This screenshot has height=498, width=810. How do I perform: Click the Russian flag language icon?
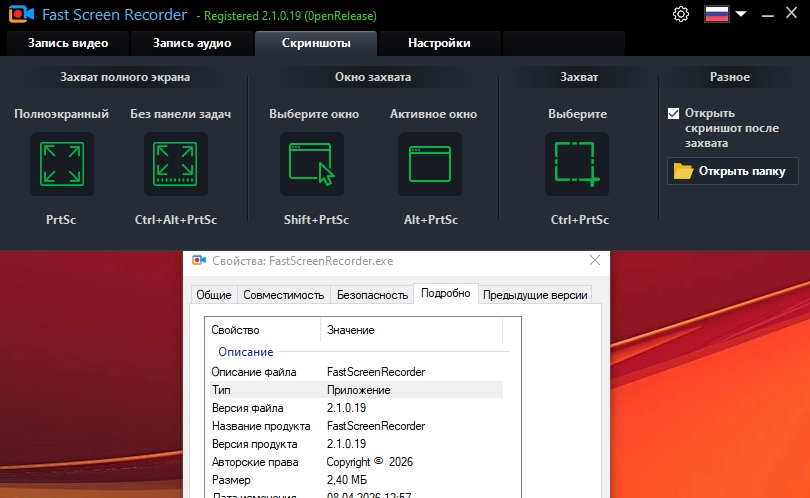(716, 14)
